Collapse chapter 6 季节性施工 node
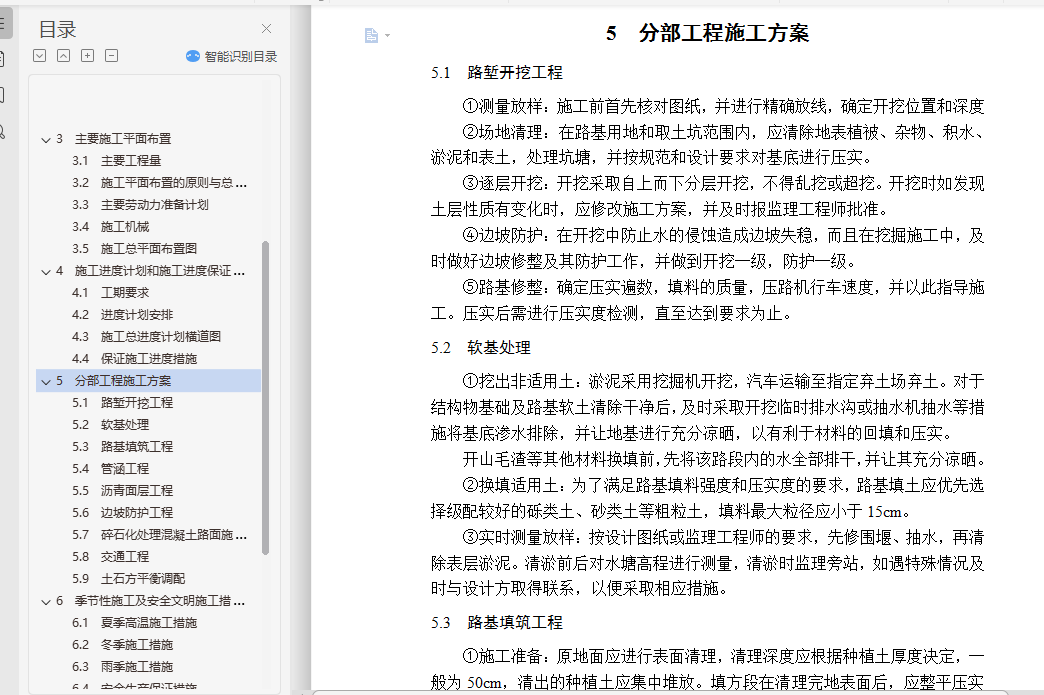 coord(46,602)
